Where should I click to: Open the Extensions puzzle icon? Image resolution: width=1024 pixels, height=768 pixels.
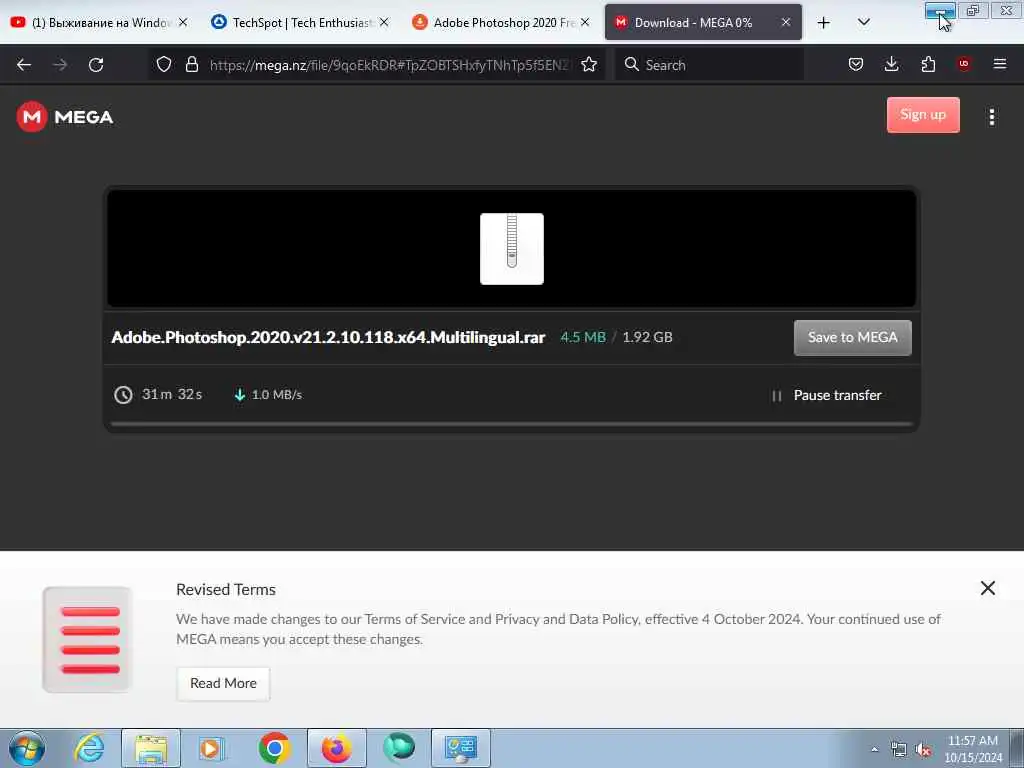[x=928, y=64]
